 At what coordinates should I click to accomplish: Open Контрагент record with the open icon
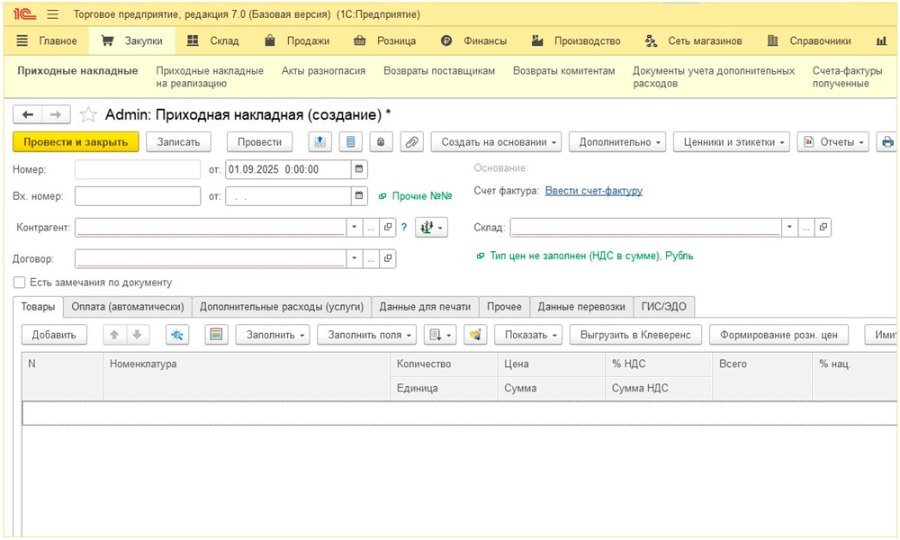tap(387, 227)
